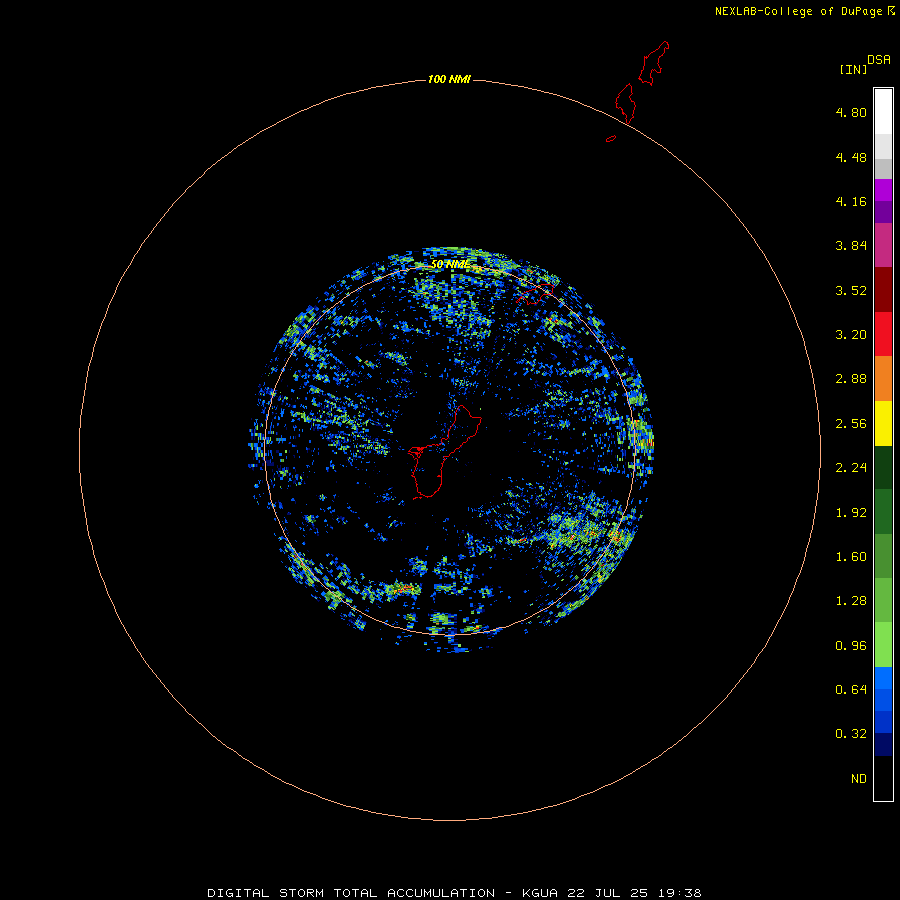The image size is (900, 900).
Task: Click the 100 NMI range ring label
Action: 449,79
